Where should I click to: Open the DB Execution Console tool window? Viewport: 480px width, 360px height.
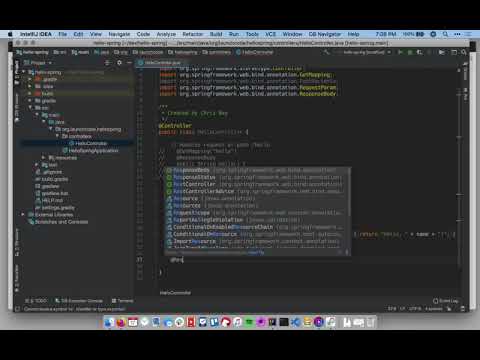point(79,301)
